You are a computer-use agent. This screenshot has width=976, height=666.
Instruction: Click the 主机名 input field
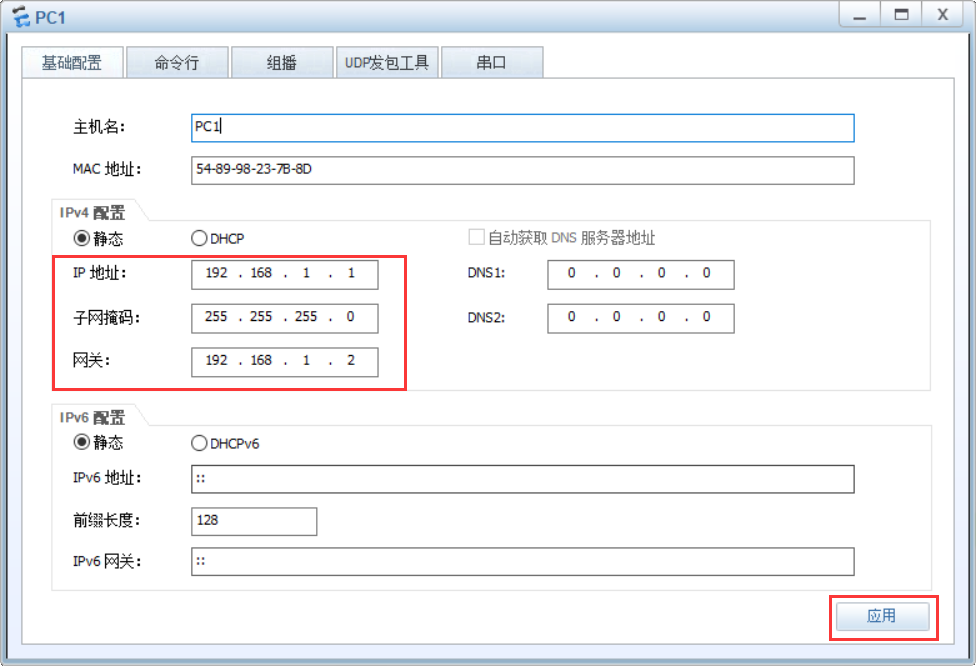(522, 128)
